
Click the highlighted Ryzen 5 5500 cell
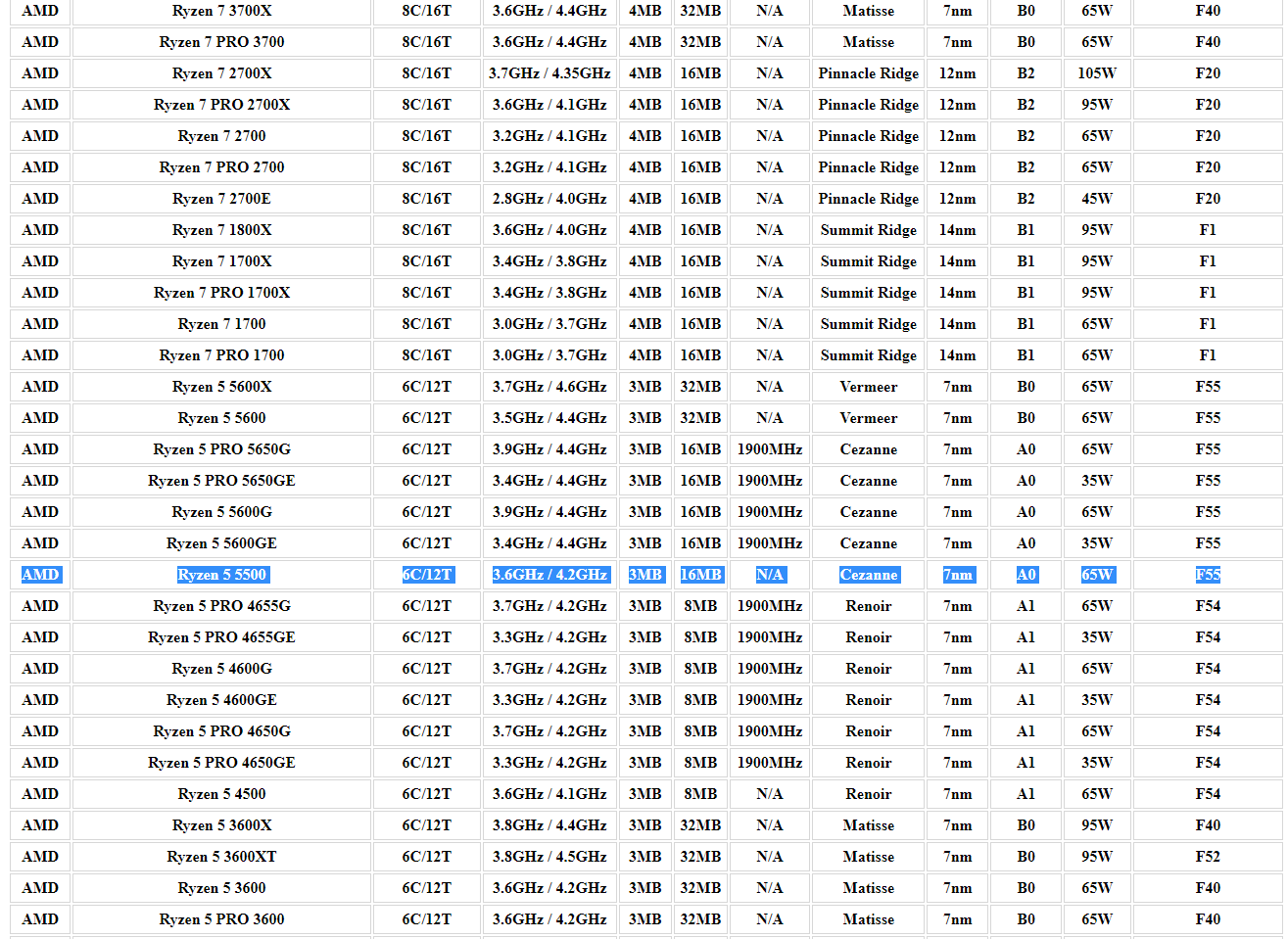click(222, 575)
